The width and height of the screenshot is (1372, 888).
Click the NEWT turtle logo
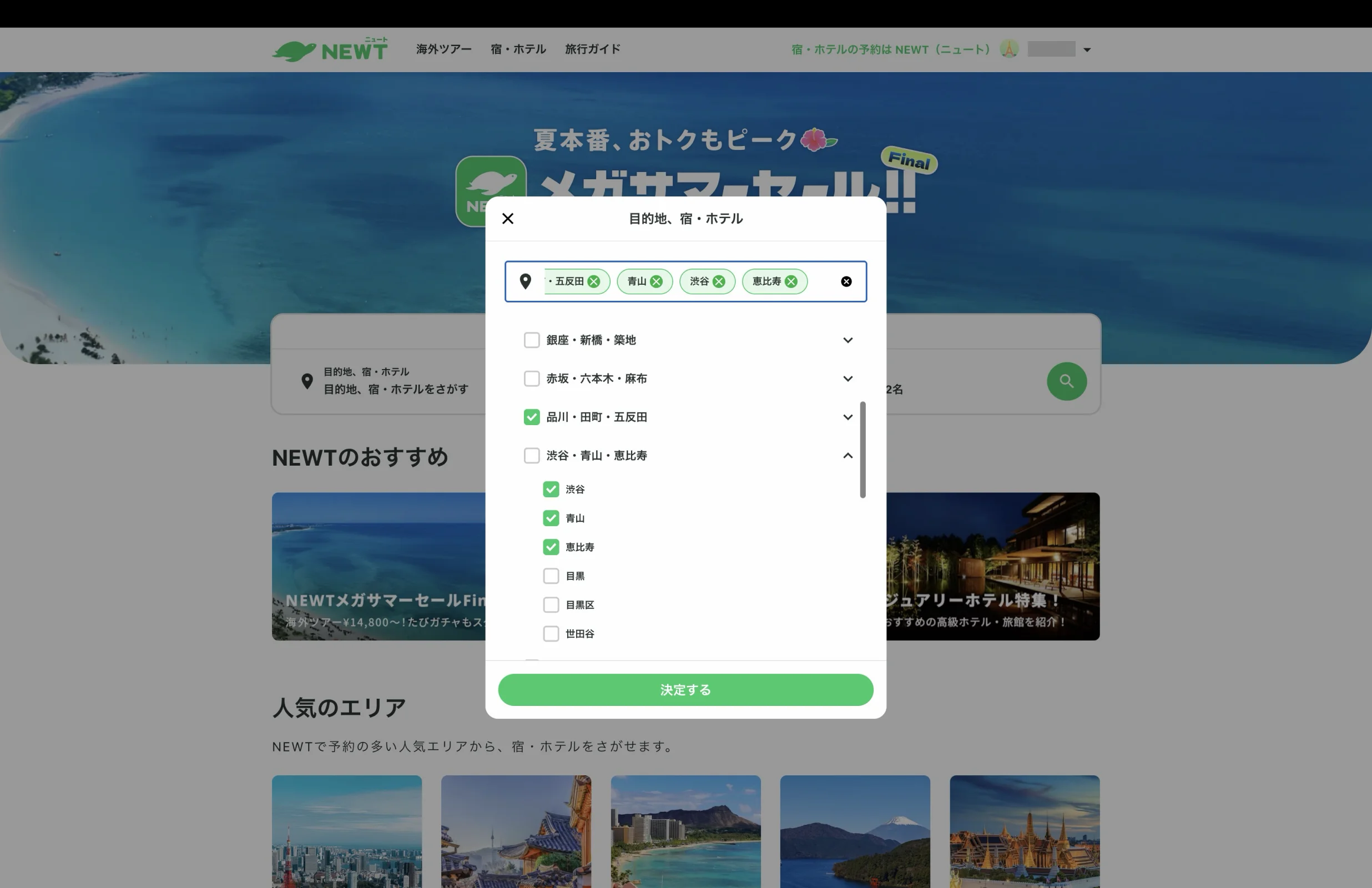pos(330,49)
